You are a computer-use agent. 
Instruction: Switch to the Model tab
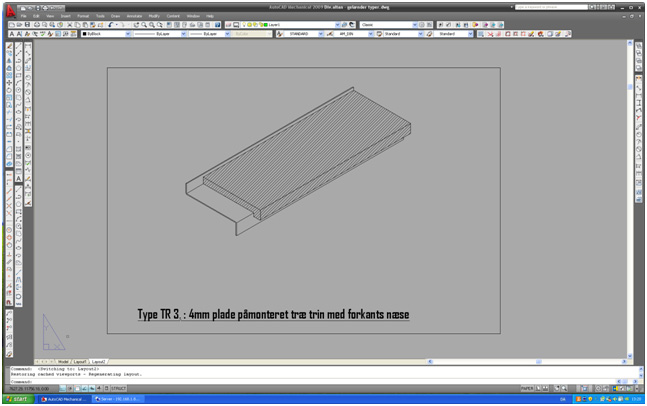pyautogui.click(x=63, y=361)
